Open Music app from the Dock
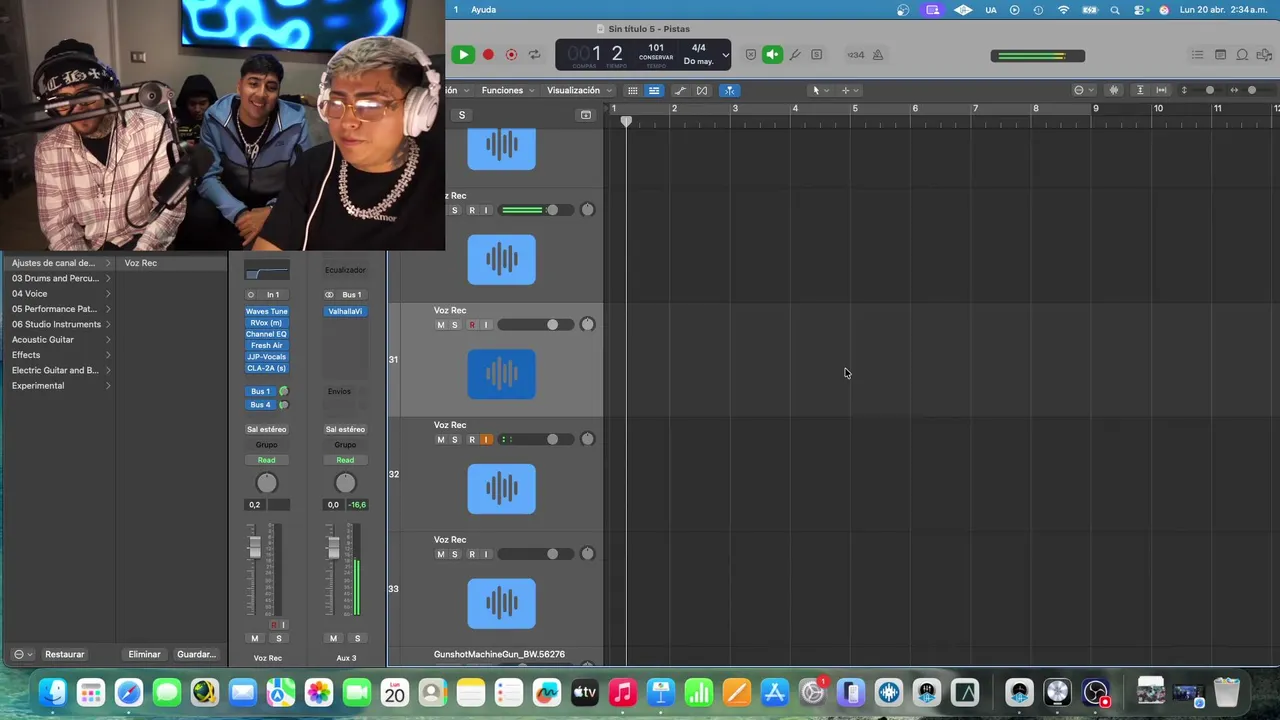The width and height of the screenshot is (1280, 720). click(x=623, y=692)
